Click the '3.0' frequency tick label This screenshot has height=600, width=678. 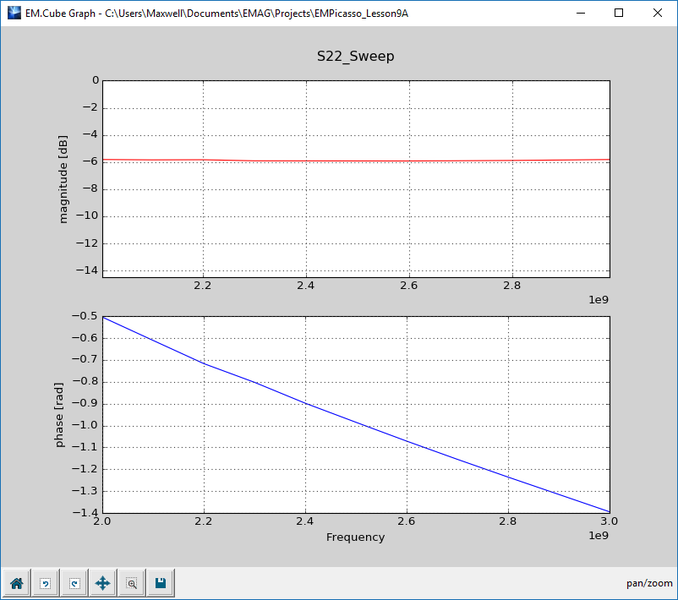point(609,521)
